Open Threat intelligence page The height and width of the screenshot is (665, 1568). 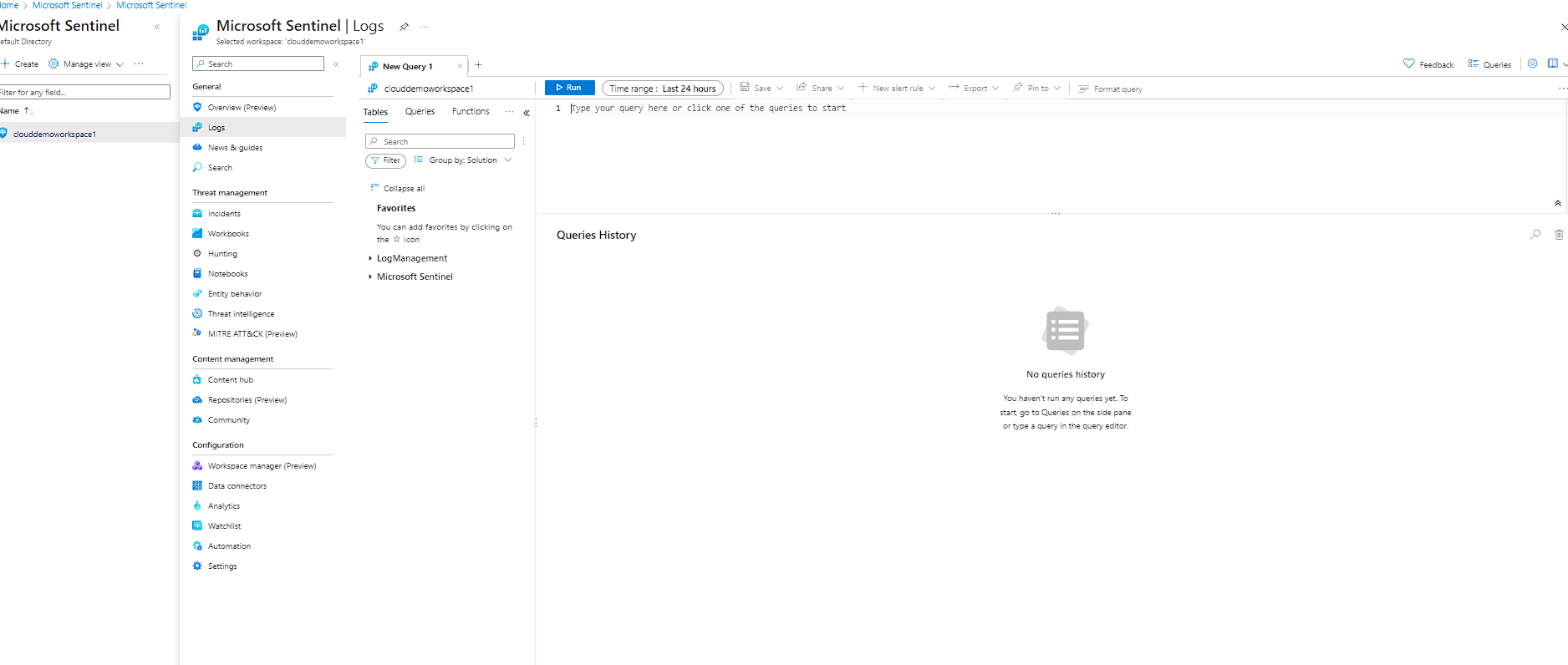tap(241, 313)
